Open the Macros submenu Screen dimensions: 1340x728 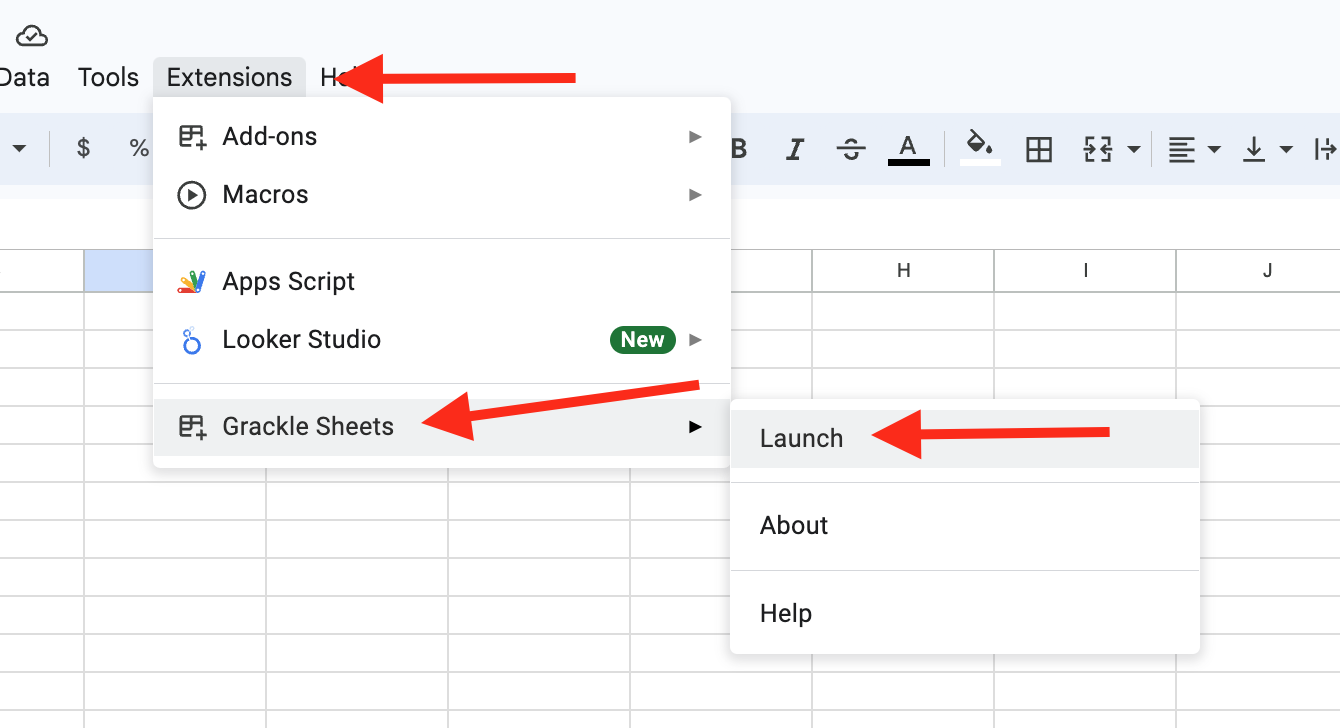click(442, 194)
